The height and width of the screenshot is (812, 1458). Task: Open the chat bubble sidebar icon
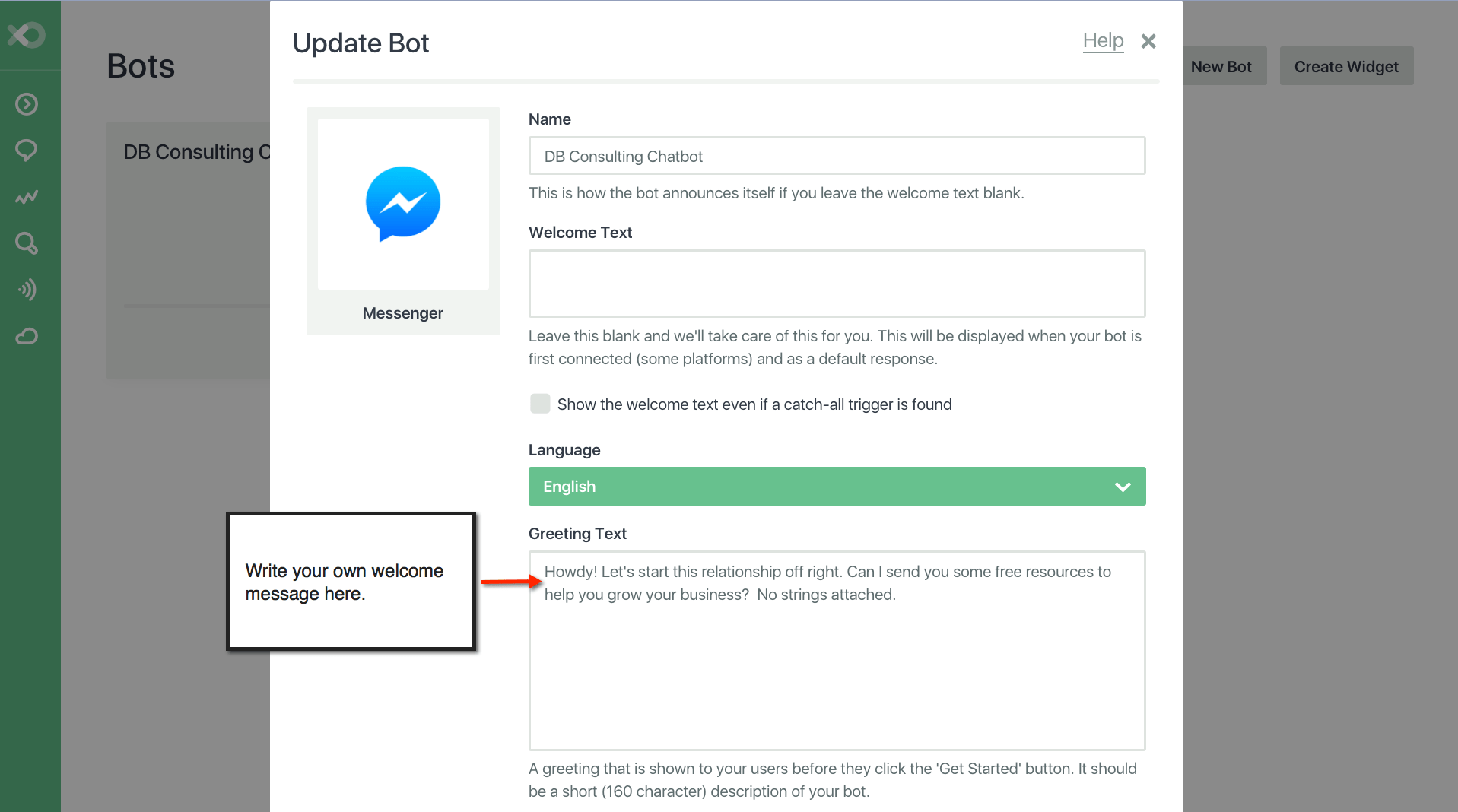tap(27, 151)
